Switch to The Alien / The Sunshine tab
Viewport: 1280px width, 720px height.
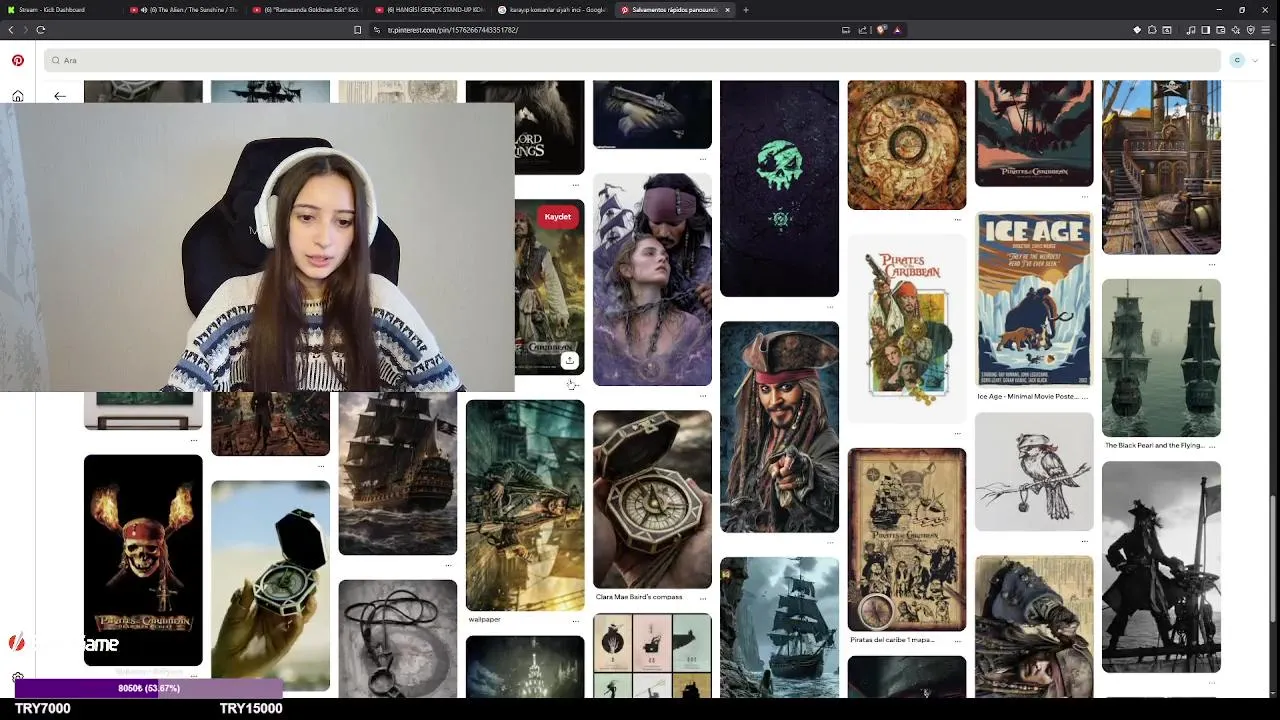click(183, 10)
